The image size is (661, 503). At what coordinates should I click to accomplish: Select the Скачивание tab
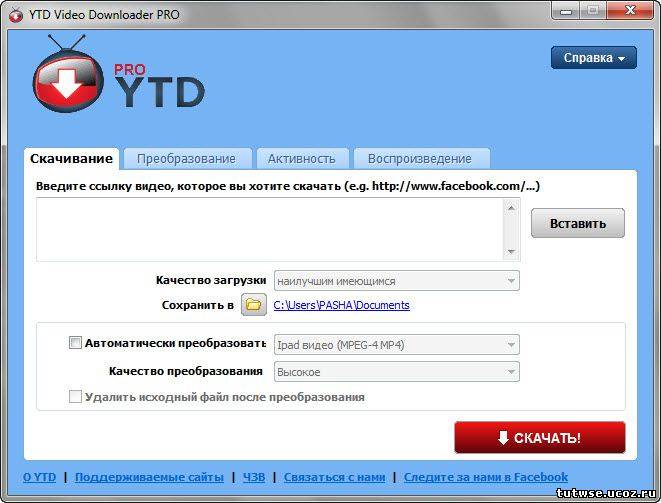pos(71,159)
